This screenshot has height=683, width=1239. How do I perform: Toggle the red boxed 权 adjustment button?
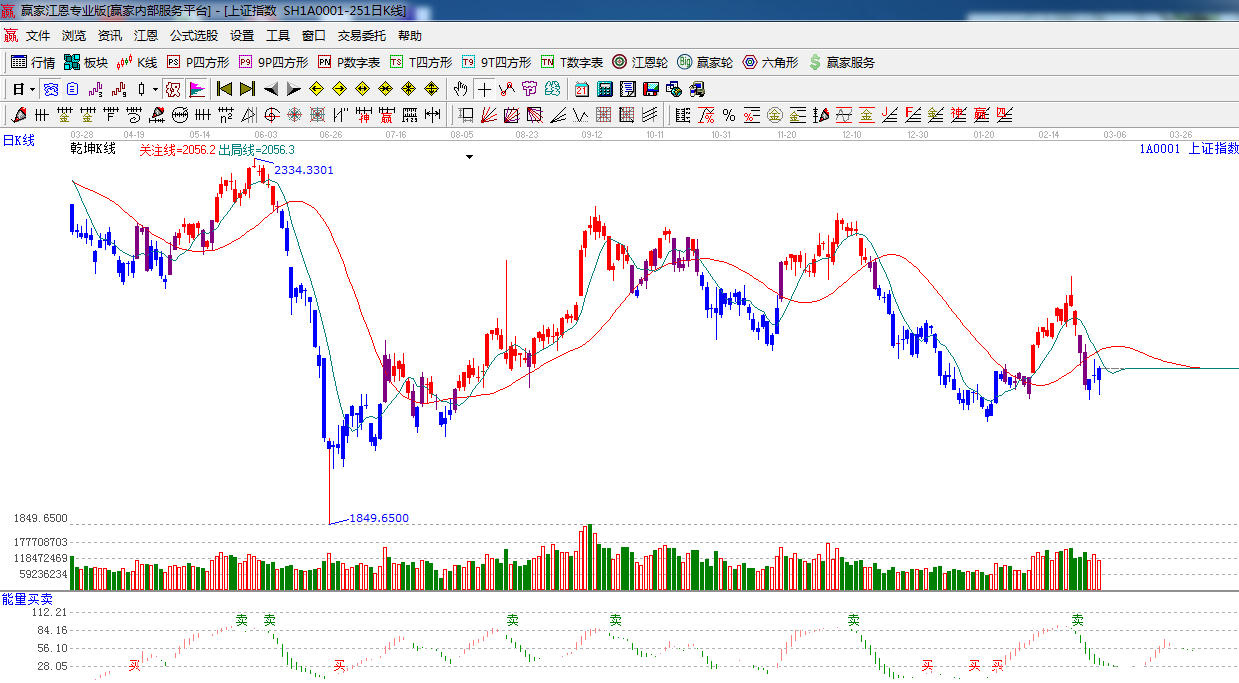[173, 89]
